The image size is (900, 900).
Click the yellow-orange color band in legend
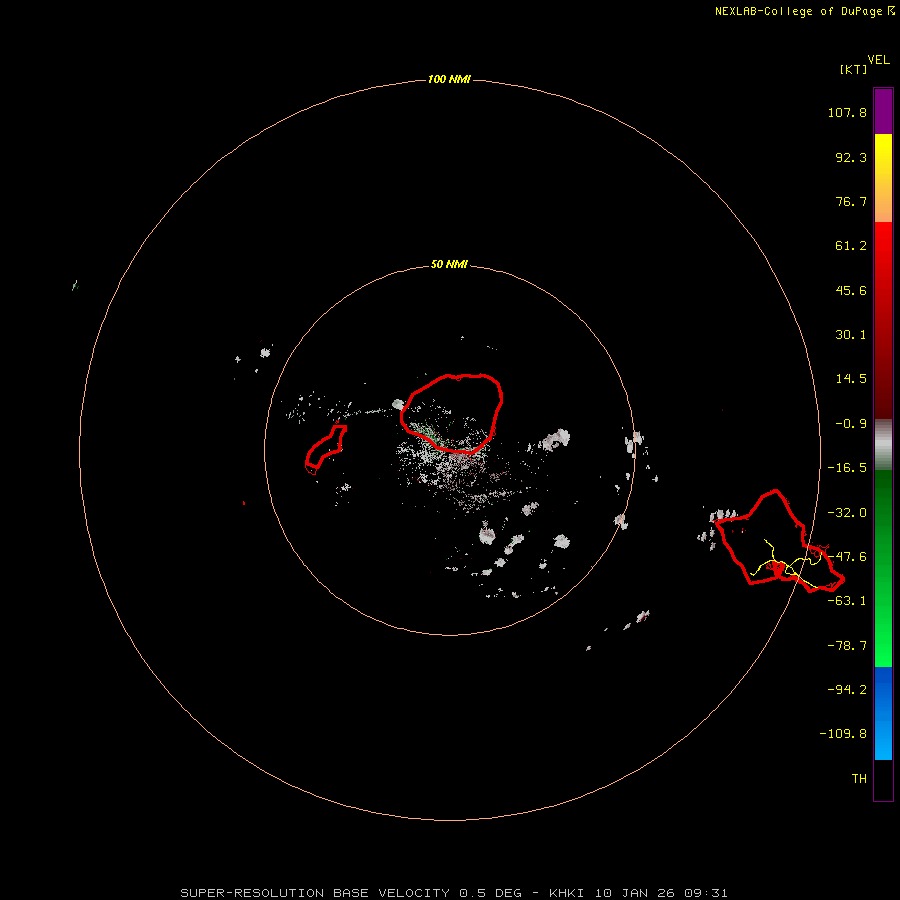coord(883,178)
